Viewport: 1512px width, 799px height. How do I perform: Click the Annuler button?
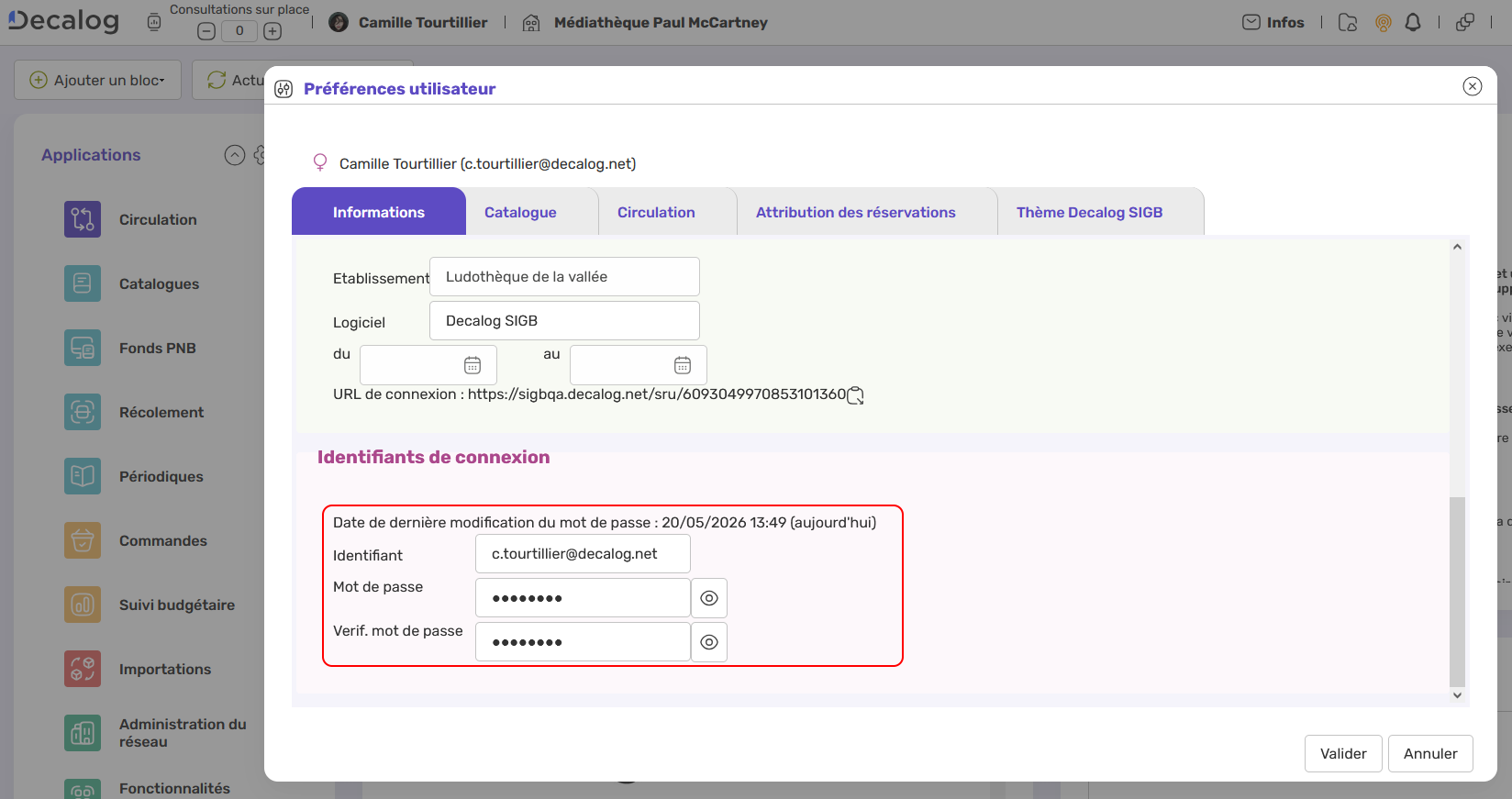coord(1430,753)
